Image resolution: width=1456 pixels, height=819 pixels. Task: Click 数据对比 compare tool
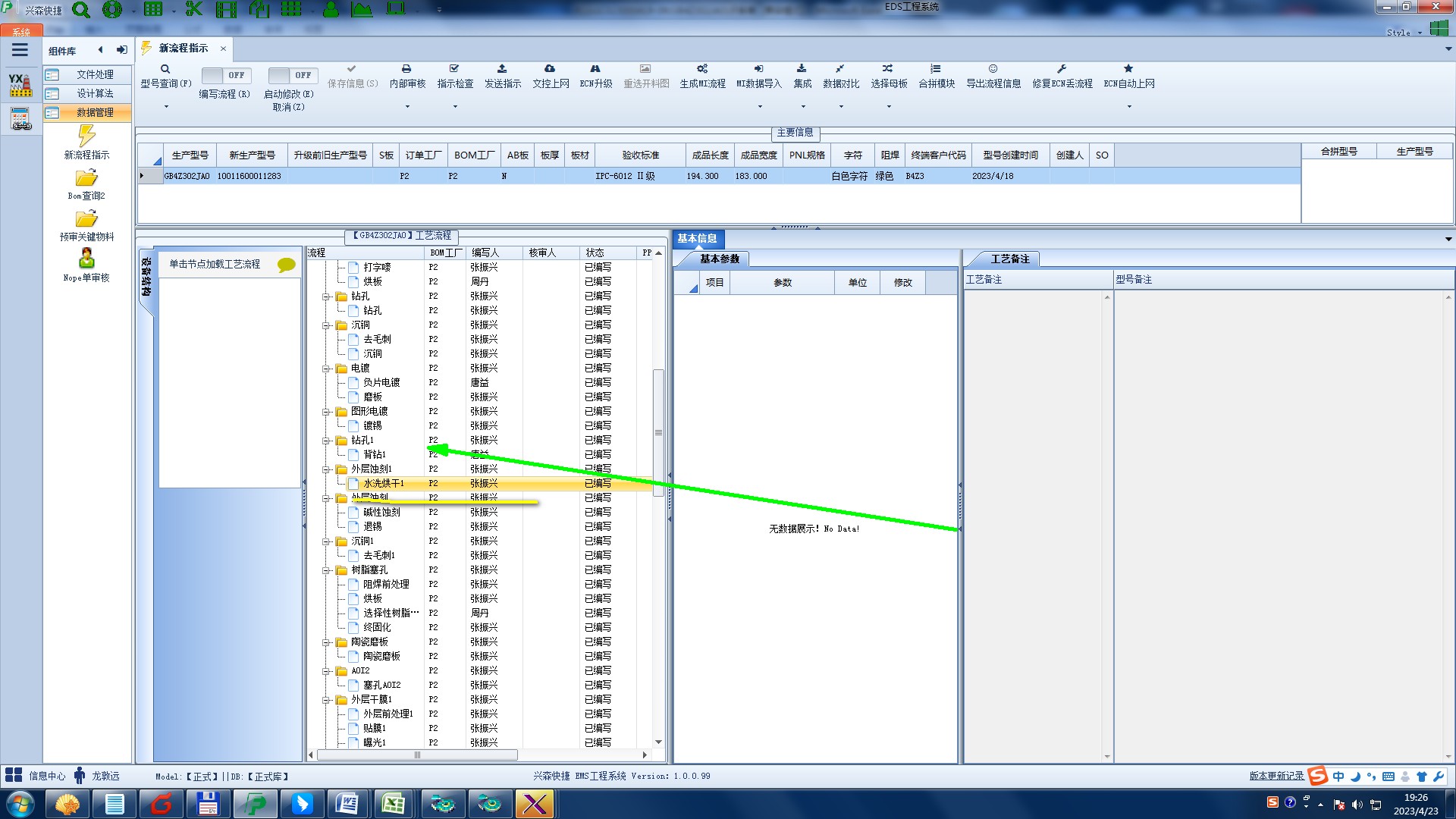click(x=841, y=76)
